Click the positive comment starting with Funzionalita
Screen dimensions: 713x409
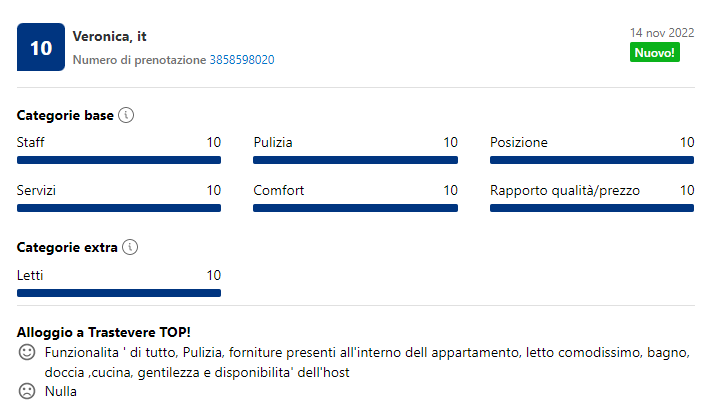pos(368,362)
